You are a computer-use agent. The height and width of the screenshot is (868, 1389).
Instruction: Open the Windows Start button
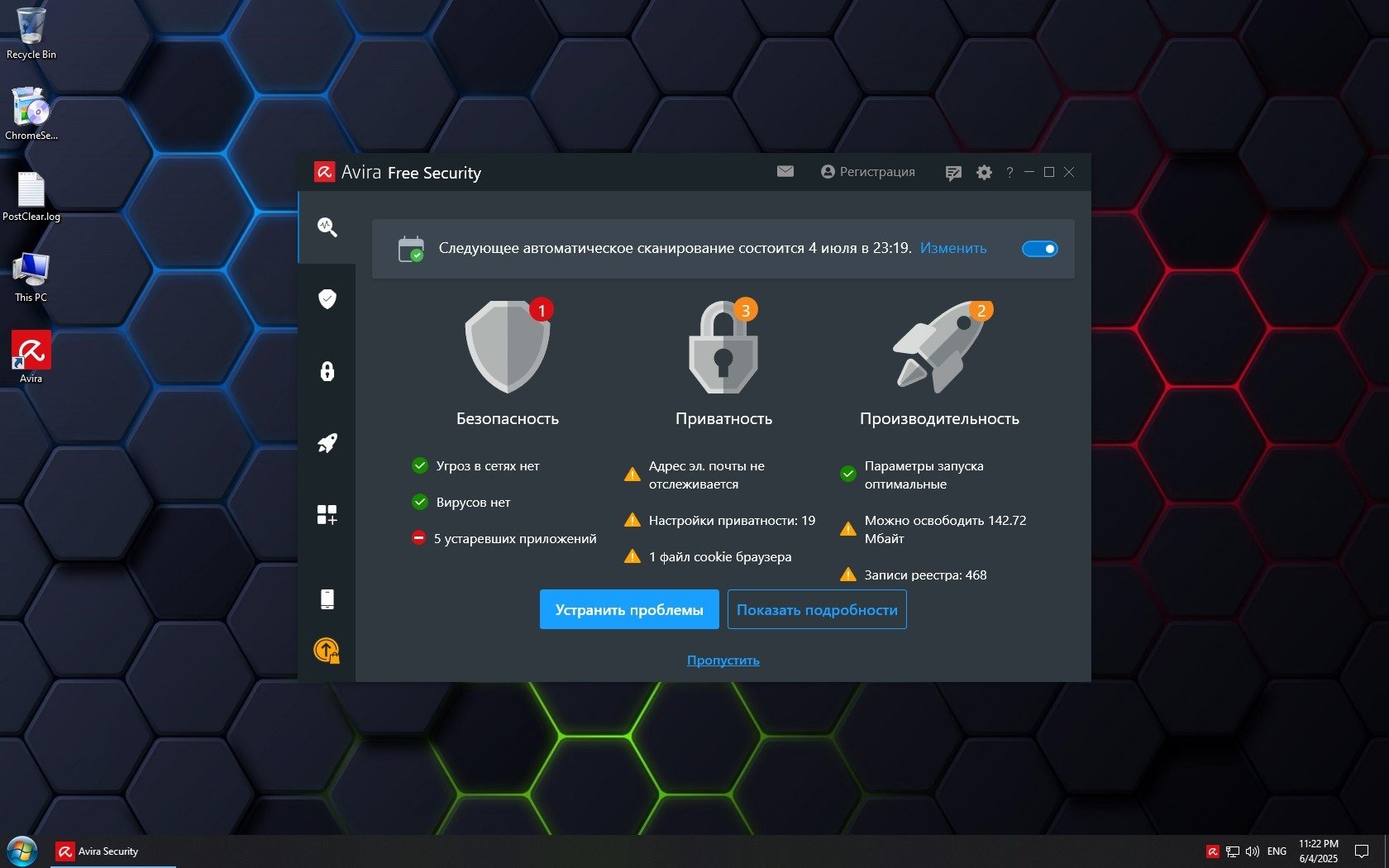click(x=22, y=851)
